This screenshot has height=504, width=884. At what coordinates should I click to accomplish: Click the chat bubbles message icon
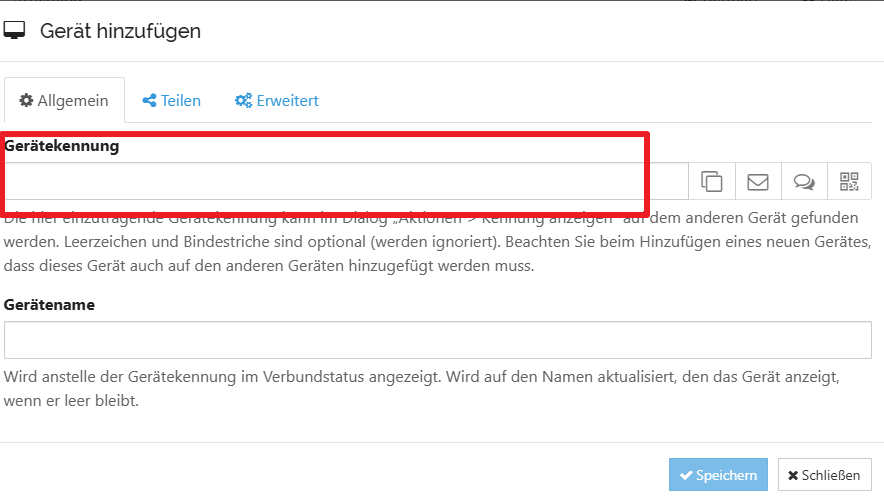click(x=804, y=181)
